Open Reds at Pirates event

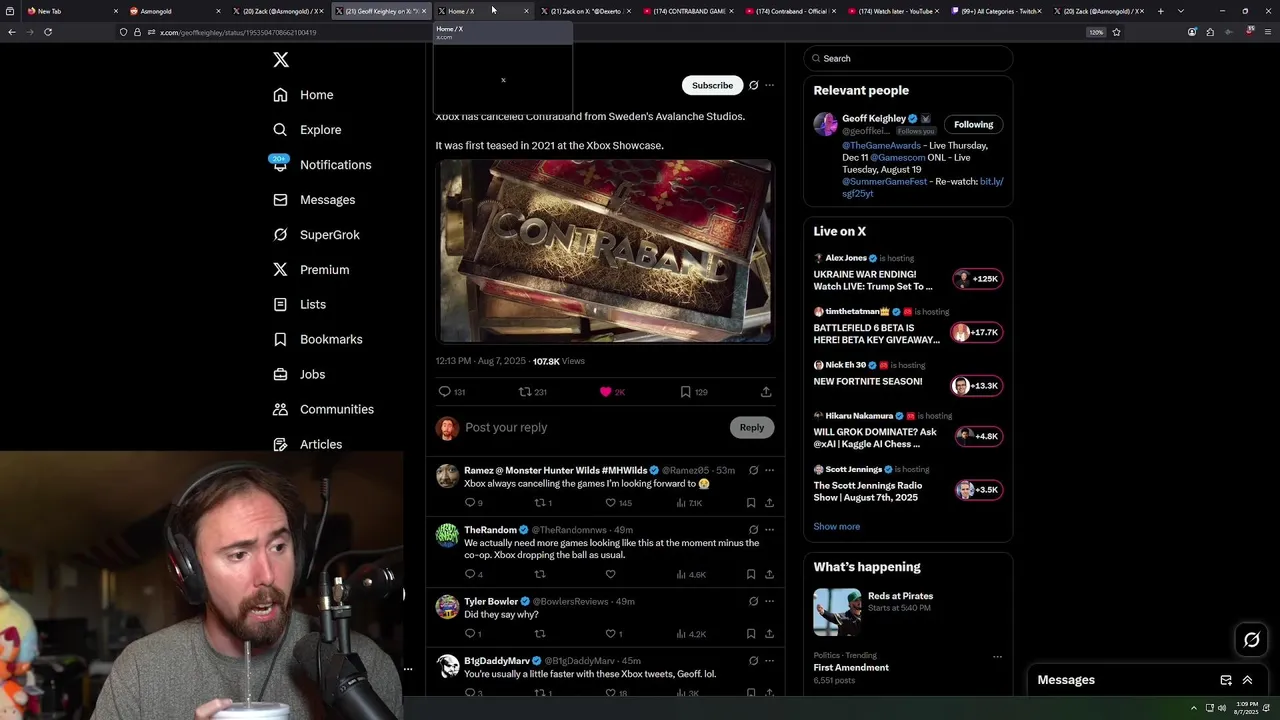point(908,611)
